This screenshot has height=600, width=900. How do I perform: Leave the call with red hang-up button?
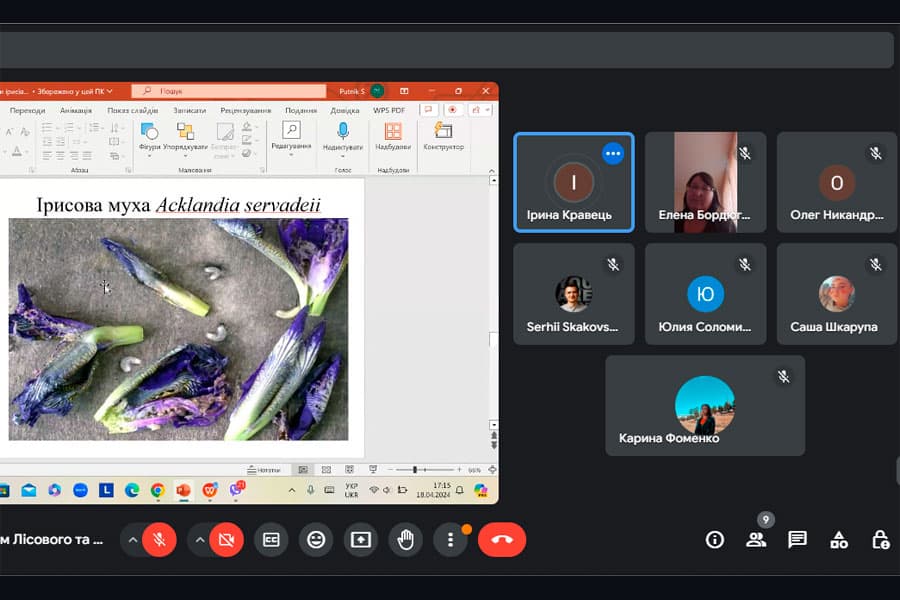[502, 540]
